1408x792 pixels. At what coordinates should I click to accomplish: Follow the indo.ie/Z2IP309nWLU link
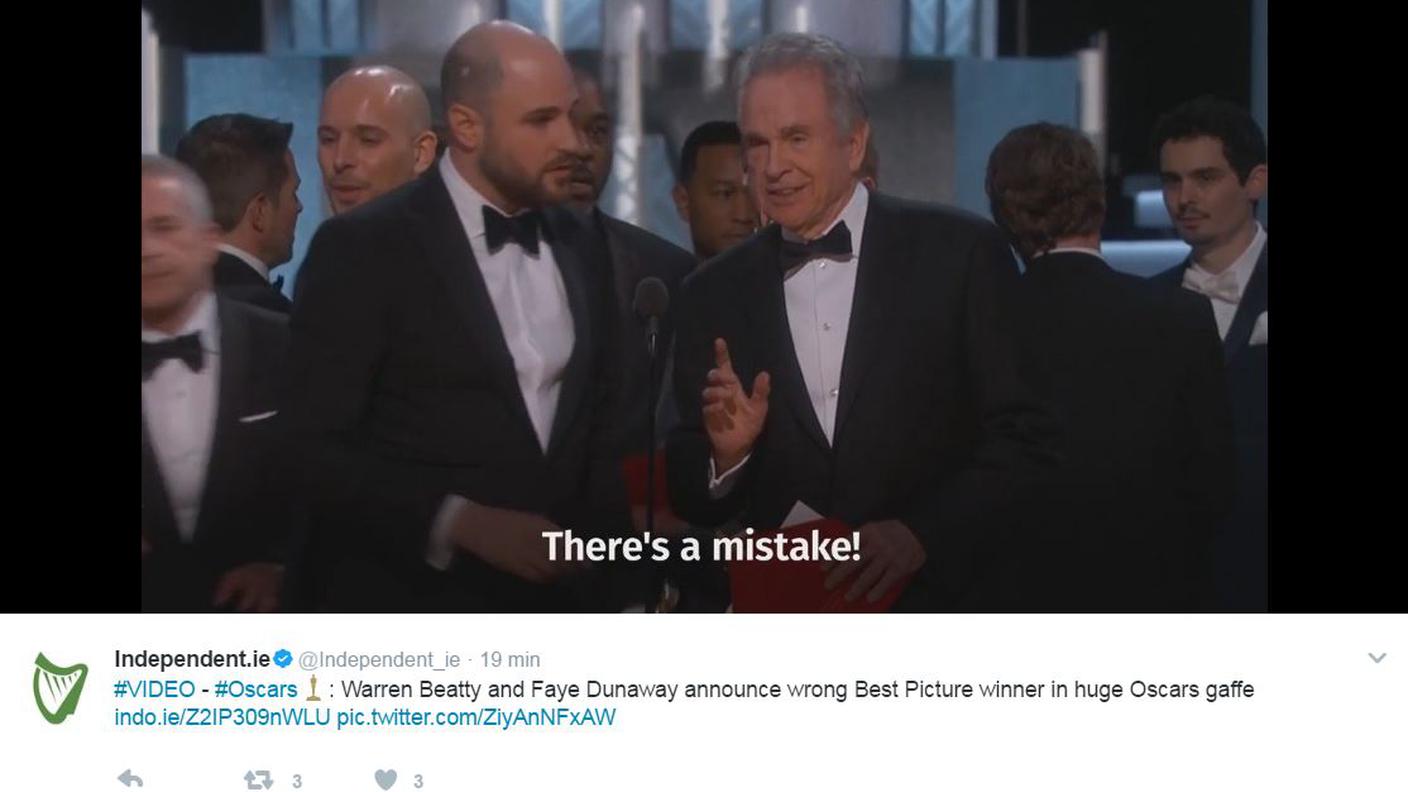(x=222, y=717)
